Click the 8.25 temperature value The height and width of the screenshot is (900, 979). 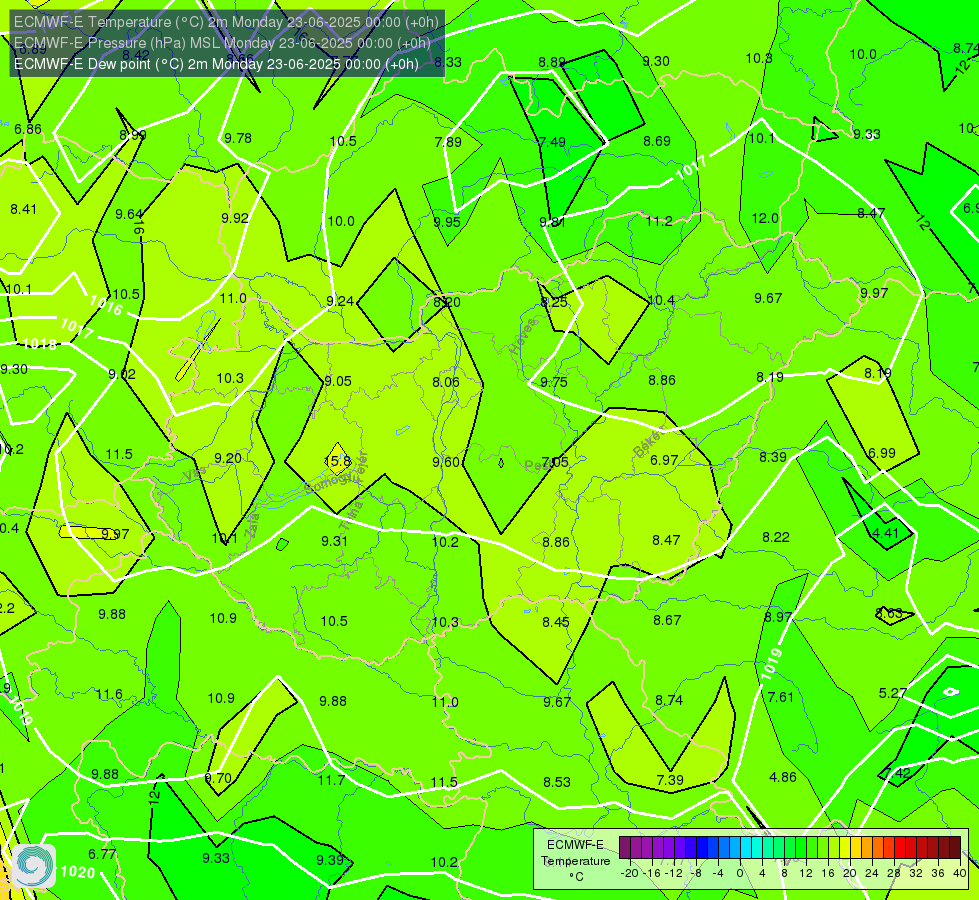(x=554, y=302)
